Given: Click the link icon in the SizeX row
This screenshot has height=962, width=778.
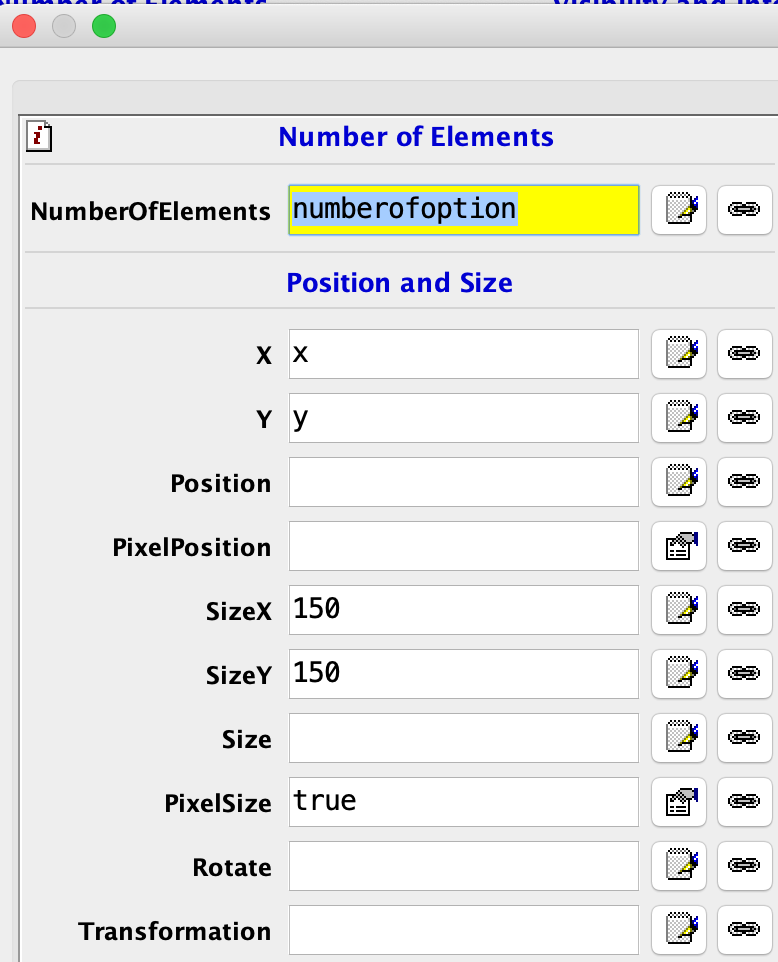Looking at the screenshot, I should pos(744,610).
